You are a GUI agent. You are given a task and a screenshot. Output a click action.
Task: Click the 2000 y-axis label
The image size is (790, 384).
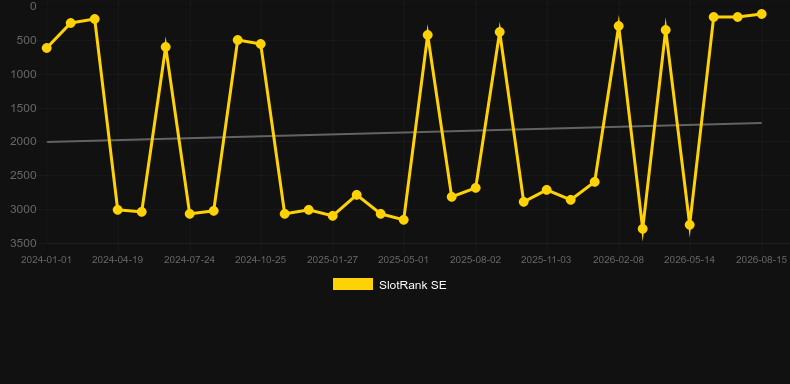coord(24,142)
